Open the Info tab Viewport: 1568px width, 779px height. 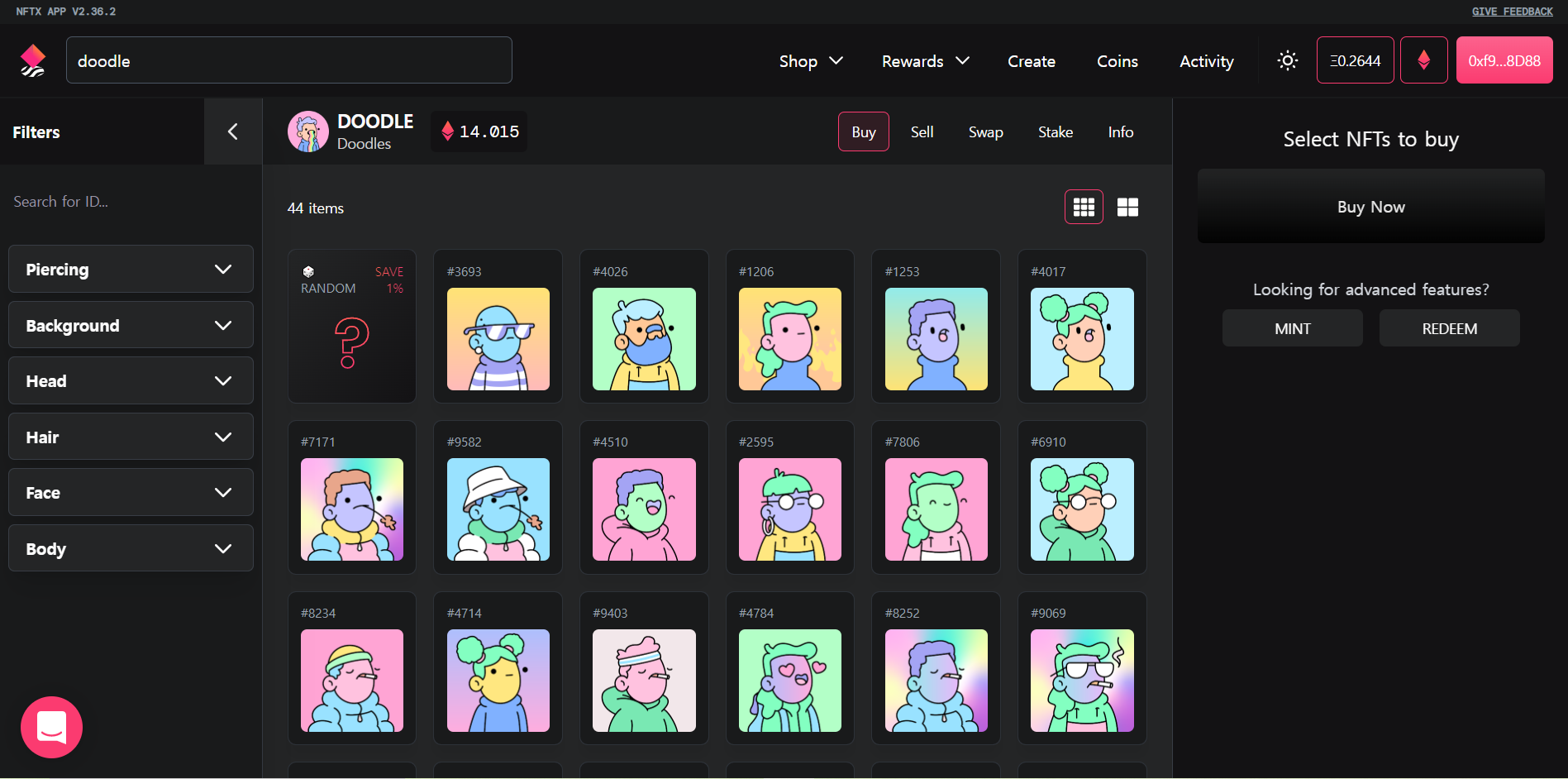(1120, 131)
